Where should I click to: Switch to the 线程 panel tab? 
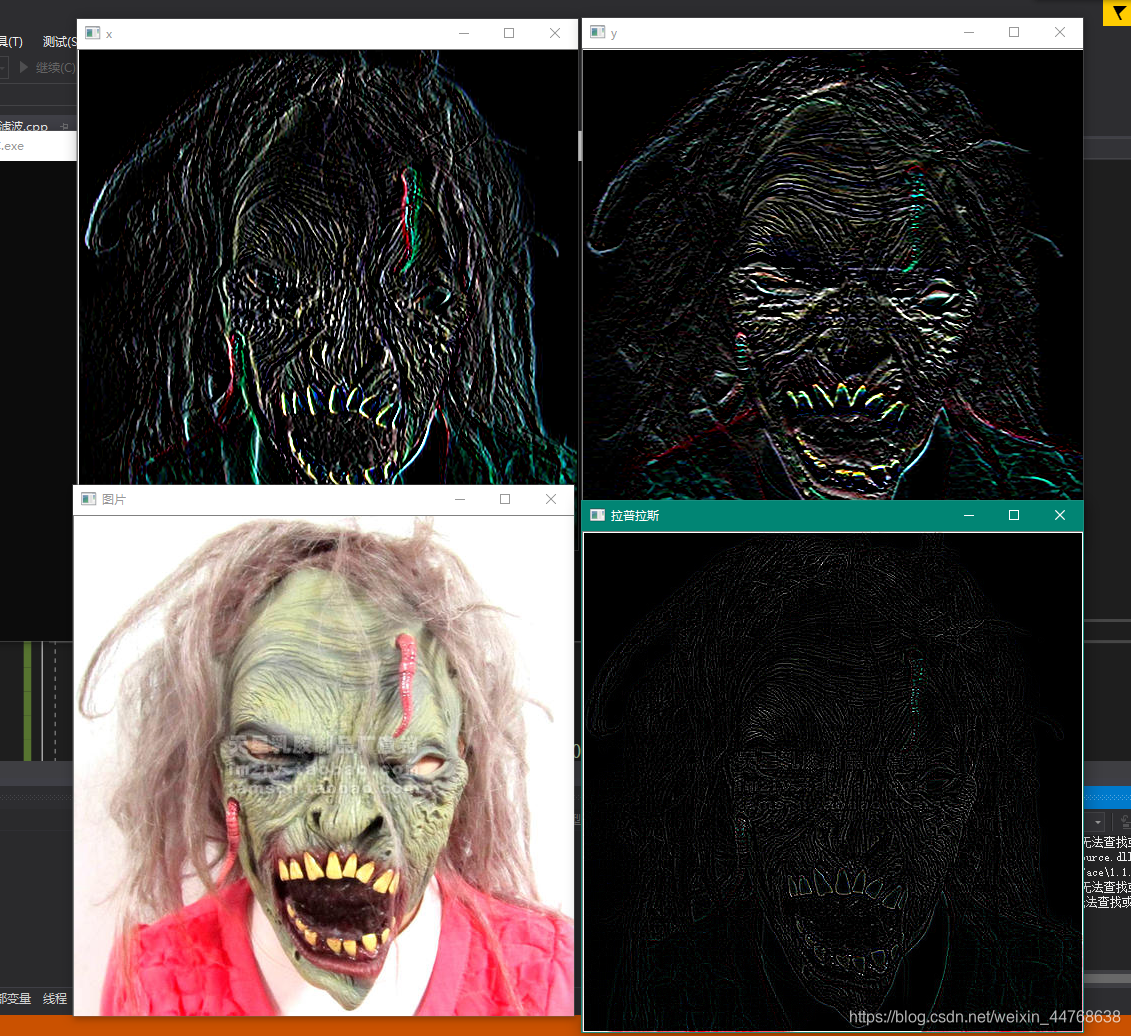click(55, 999)
